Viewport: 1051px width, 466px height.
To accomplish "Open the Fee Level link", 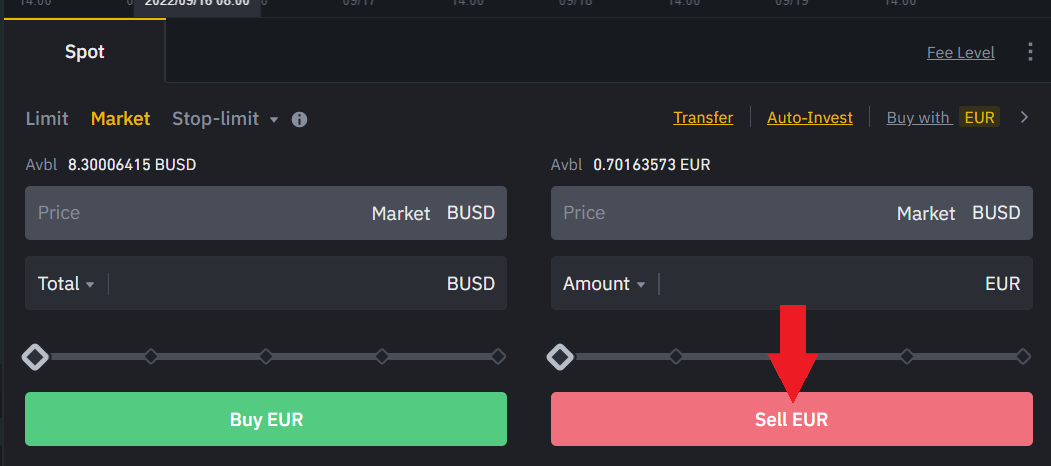I will [960, 52].
